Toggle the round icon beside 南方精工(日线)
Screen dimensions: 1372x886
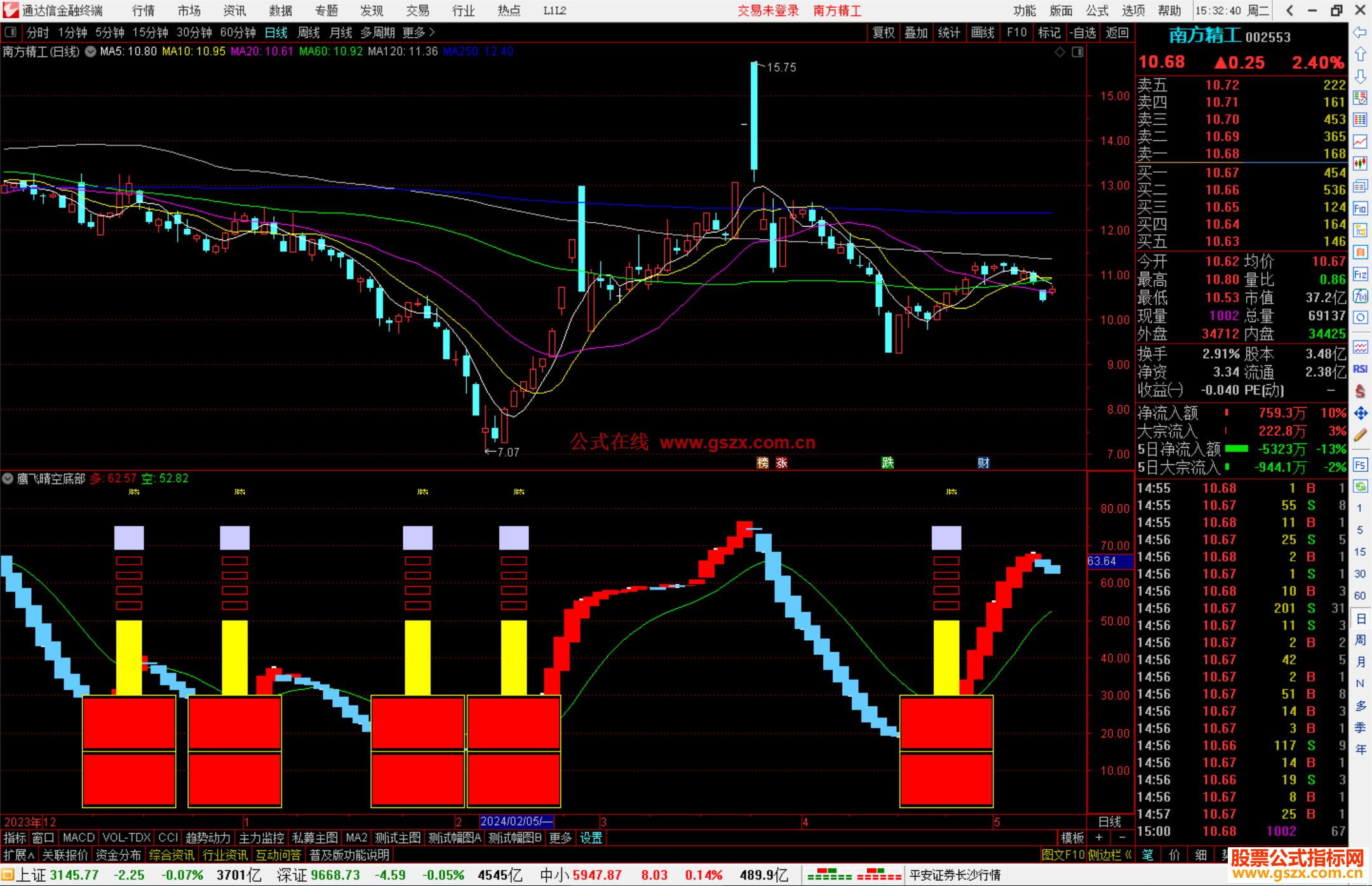(91, 51)
